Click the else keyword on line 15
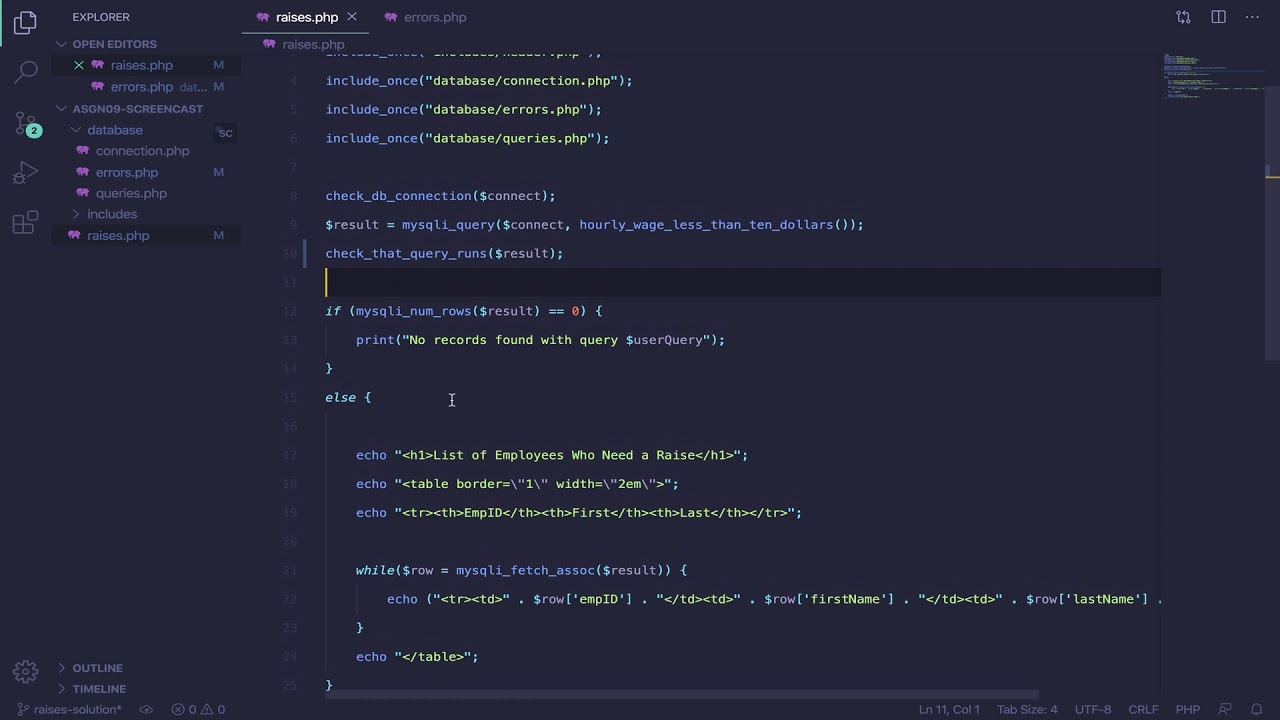Viewport: 1280px width, 720px height. coord(340,397)
